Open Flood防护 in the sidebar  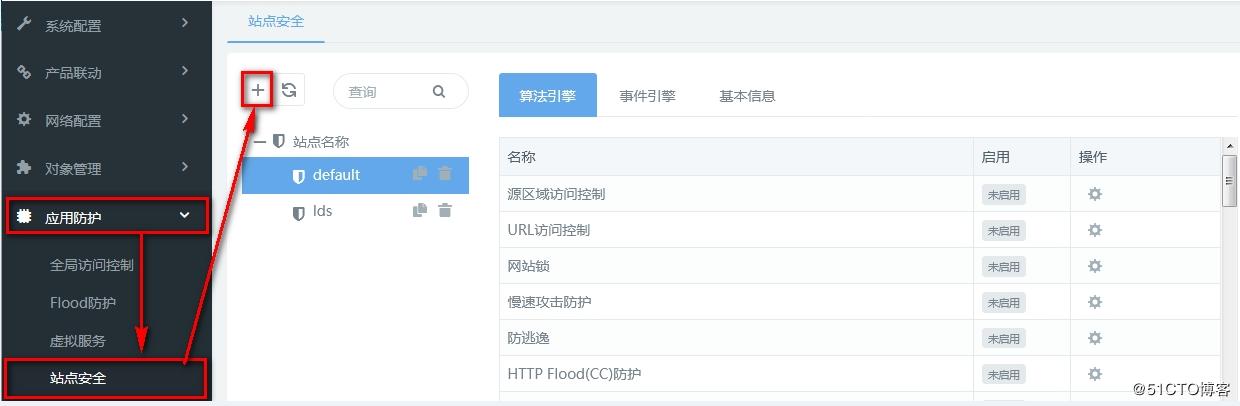coord(83,303)
